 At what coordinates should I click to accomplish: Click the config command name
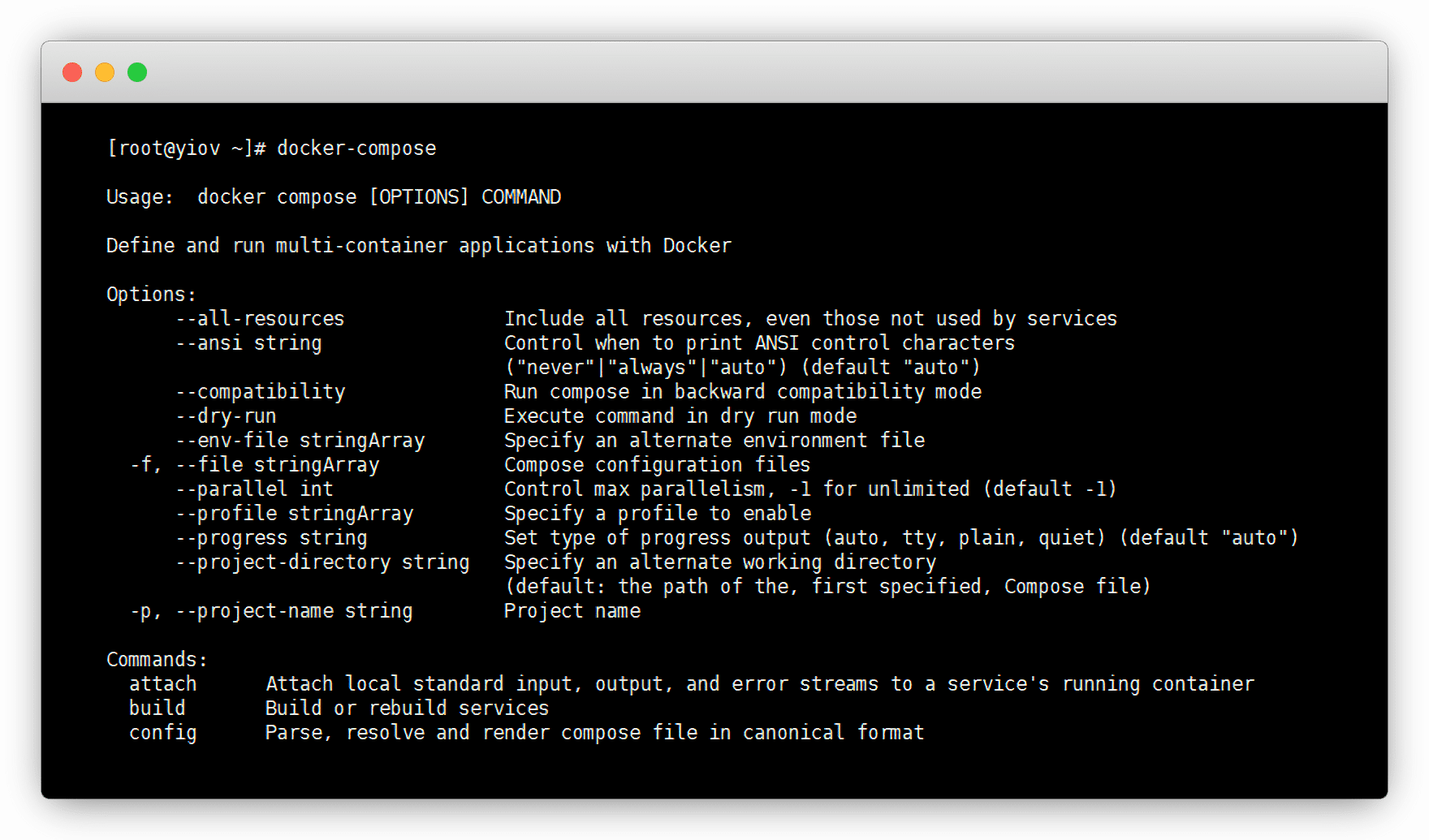[x=162, y=733]
